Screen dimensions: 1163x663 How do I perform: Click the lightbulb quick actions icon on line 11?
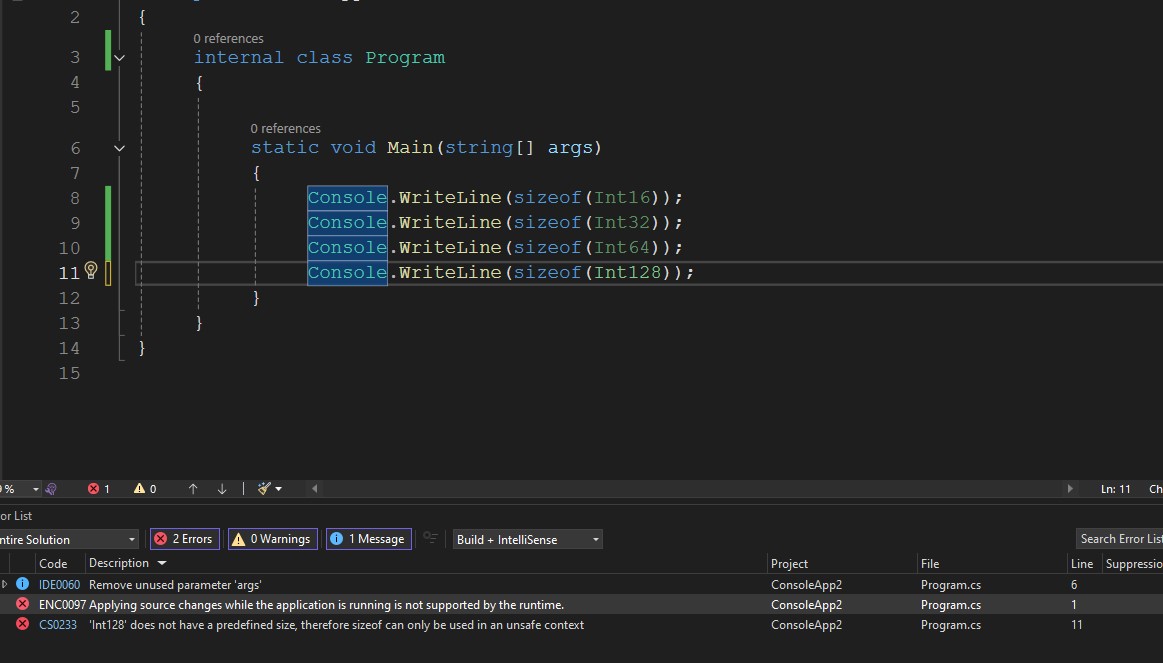(90, 270)
